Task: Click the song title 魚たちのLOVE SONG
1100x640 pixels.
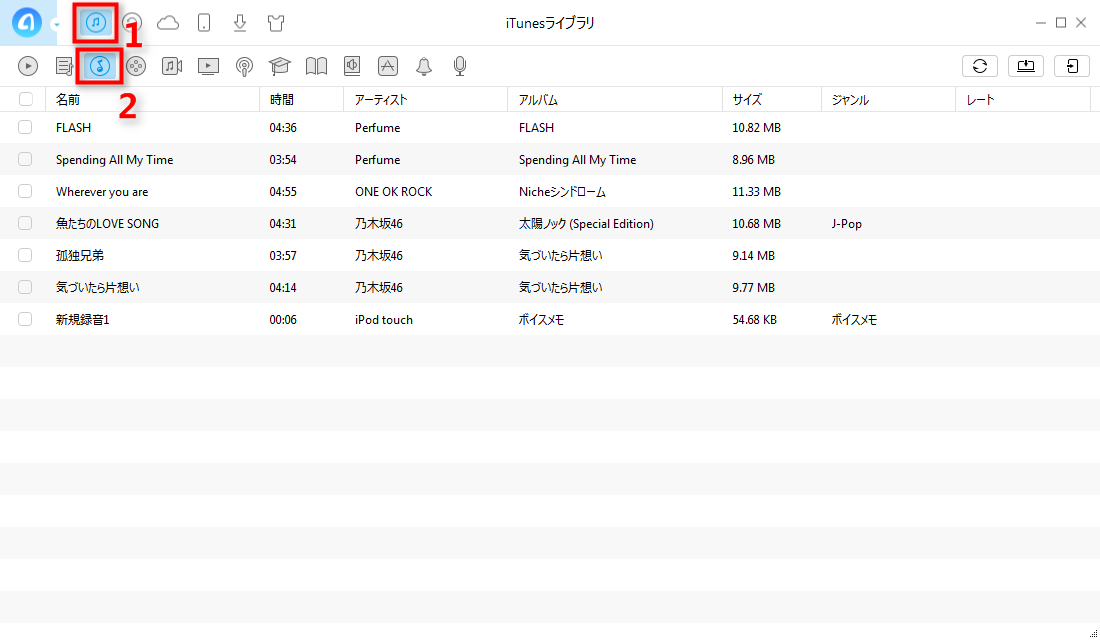Action: [x=107, y=224]
